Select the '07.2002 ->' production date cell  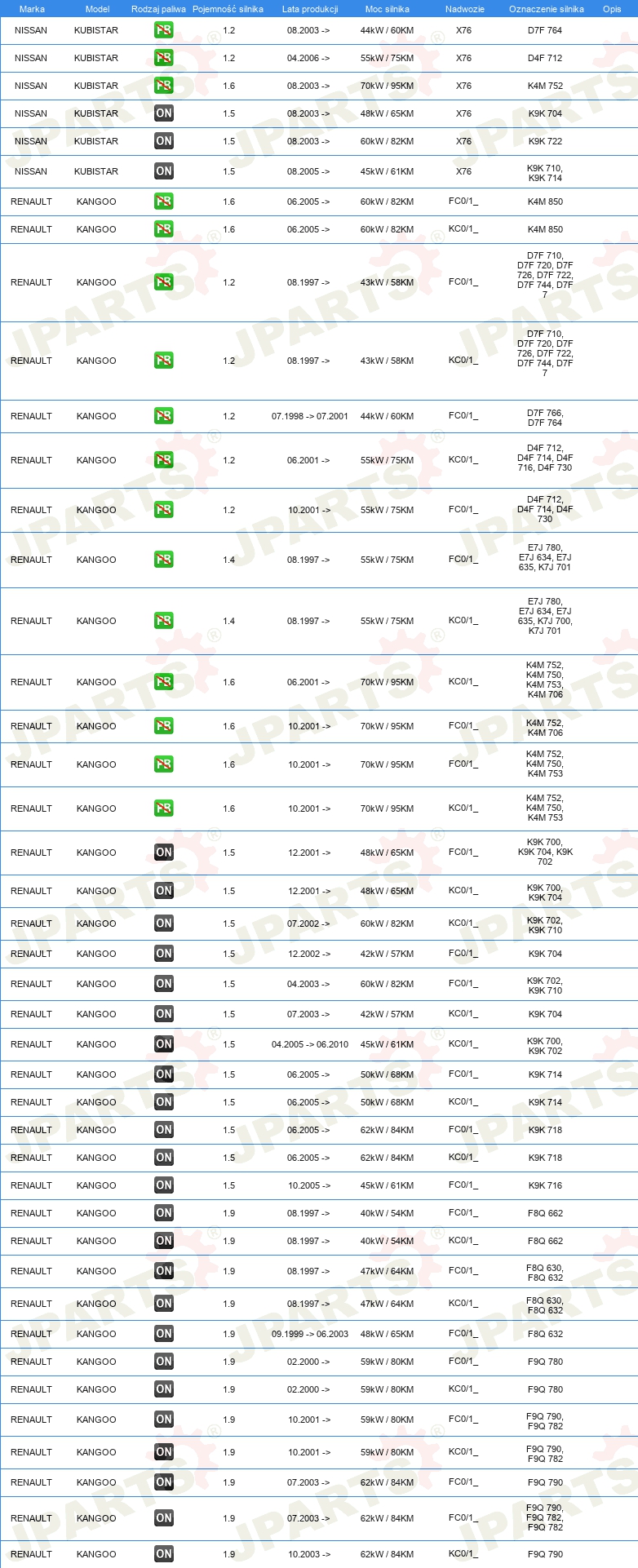[308, 924]
